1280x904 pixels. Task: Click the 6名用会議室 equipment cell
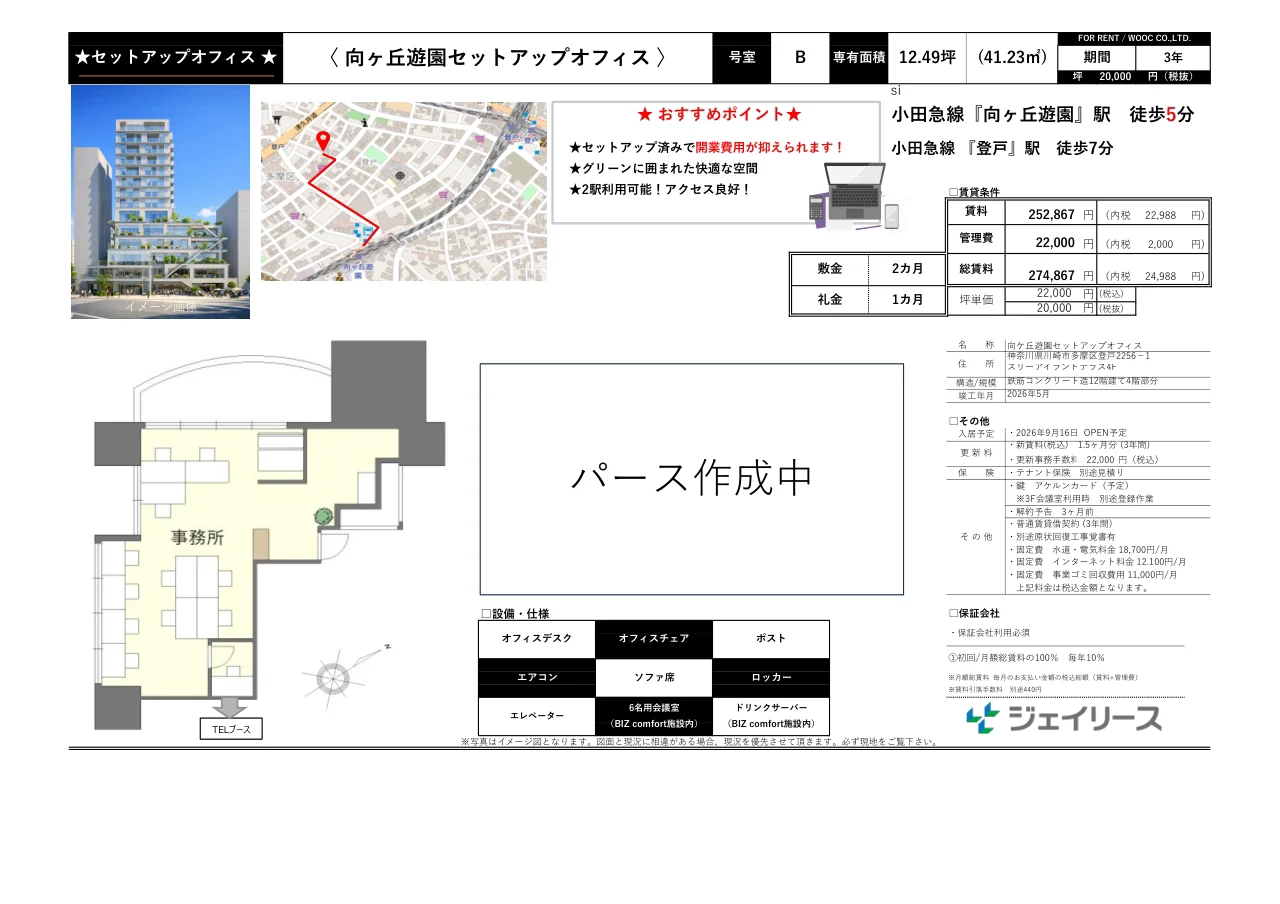(654, 716)
